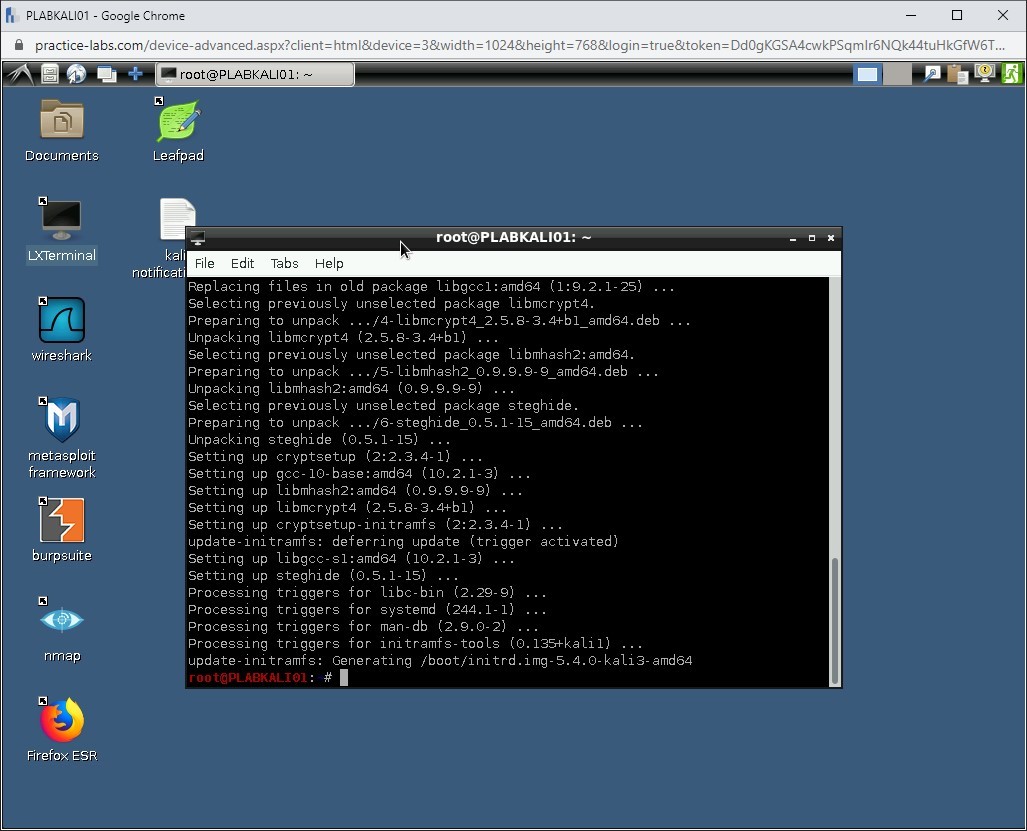1027x831 pixels.
Task: Open the Kali application menu
Action: 20,74
